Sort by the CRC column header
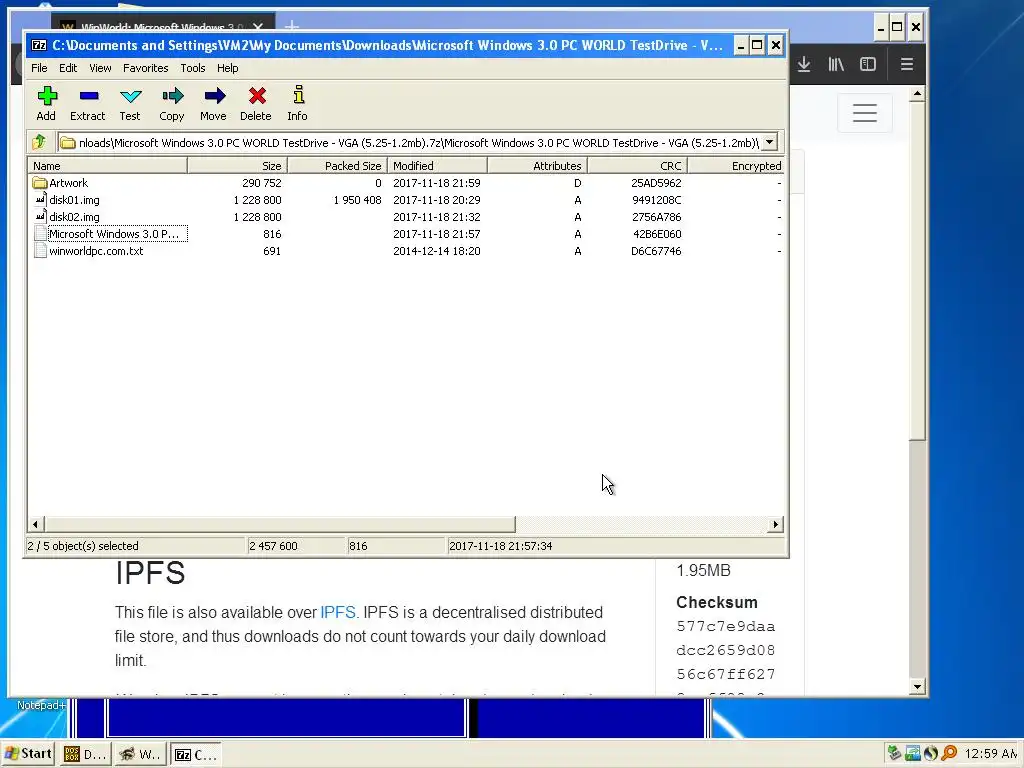Screen dimensions: 1024x768 point(637,166)
